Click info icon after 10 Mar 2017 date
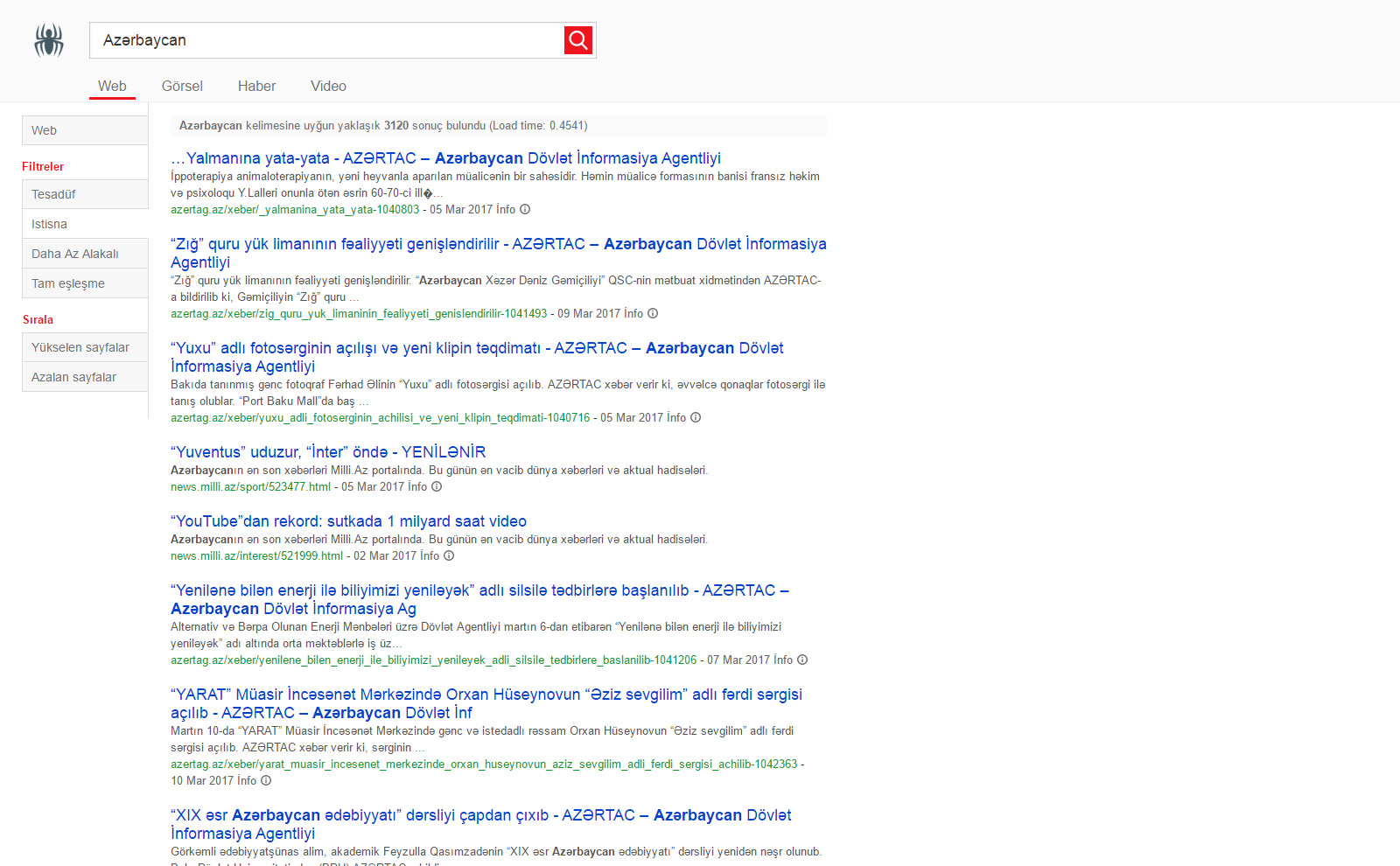 click(x=266, y=781)
